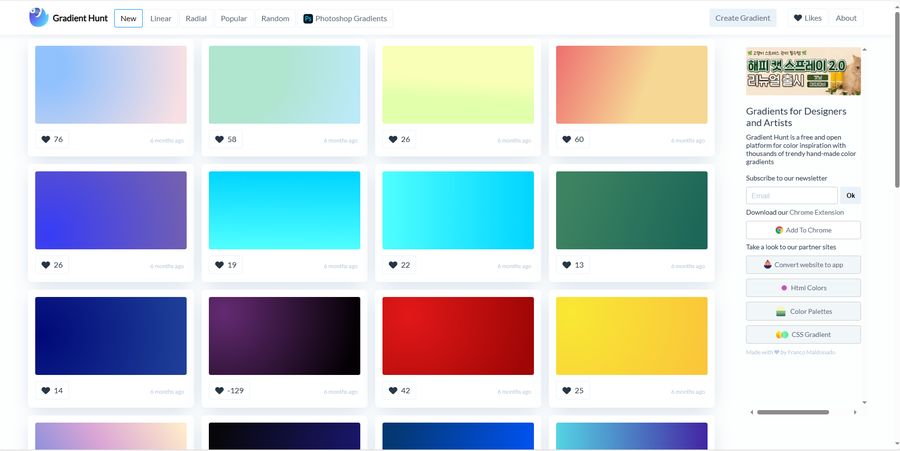Like the gradient with 22 likes
The image size is (900, 451).
click(399, 265)
